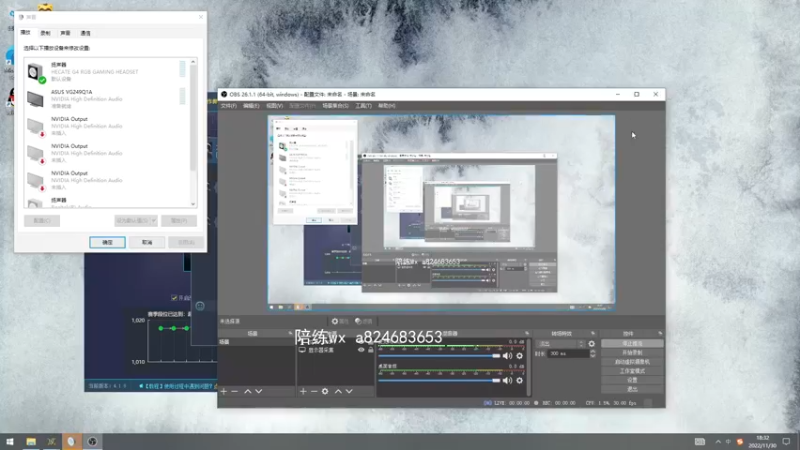Switch to the 声音 tab in Sound dialog
The height and width of the screenshot is (450, 800).
click(65, 33)
